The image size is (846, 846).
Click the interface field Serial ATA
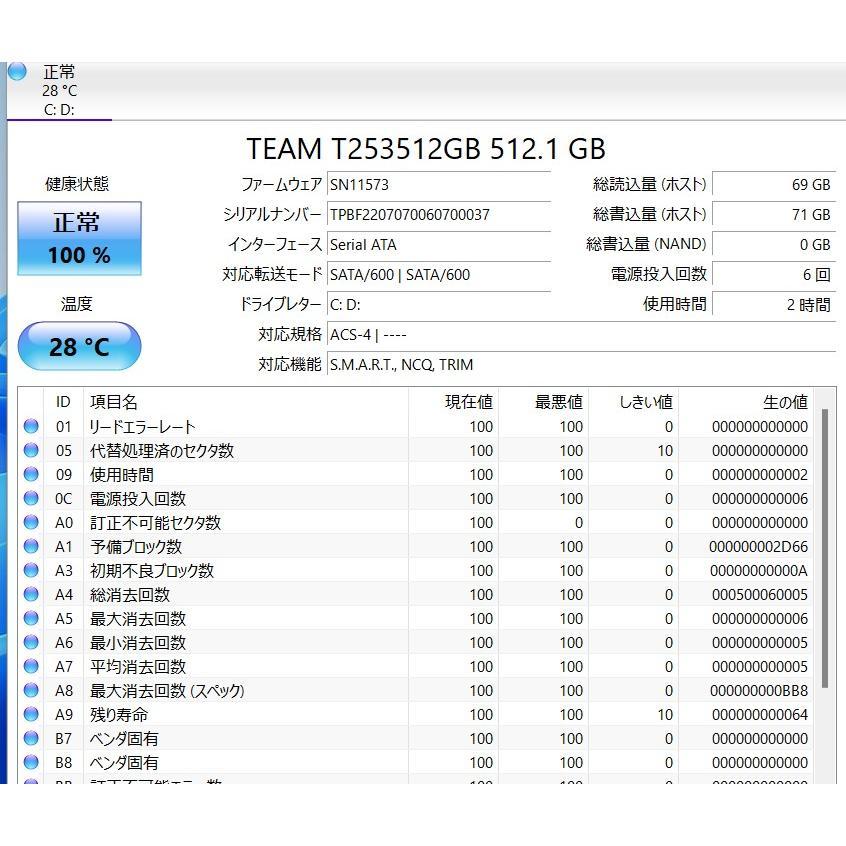coord(439,244)
